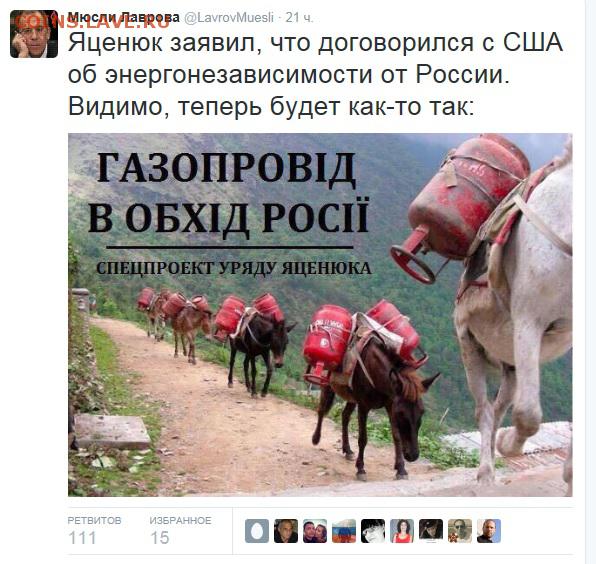Open the man with sunglasses avatar
This screenshot has width=596, height=564.
click(x=460, y=531)
